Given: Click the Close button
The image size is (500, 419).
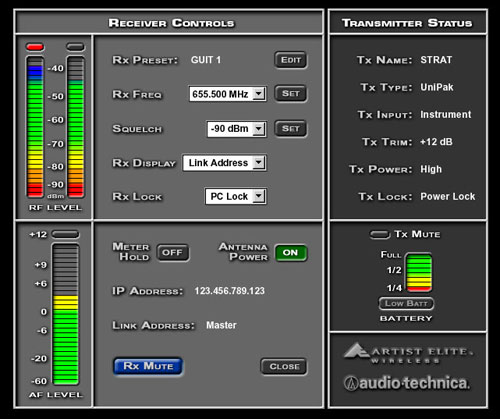Looking at the screenshot, I should point(284,367).
